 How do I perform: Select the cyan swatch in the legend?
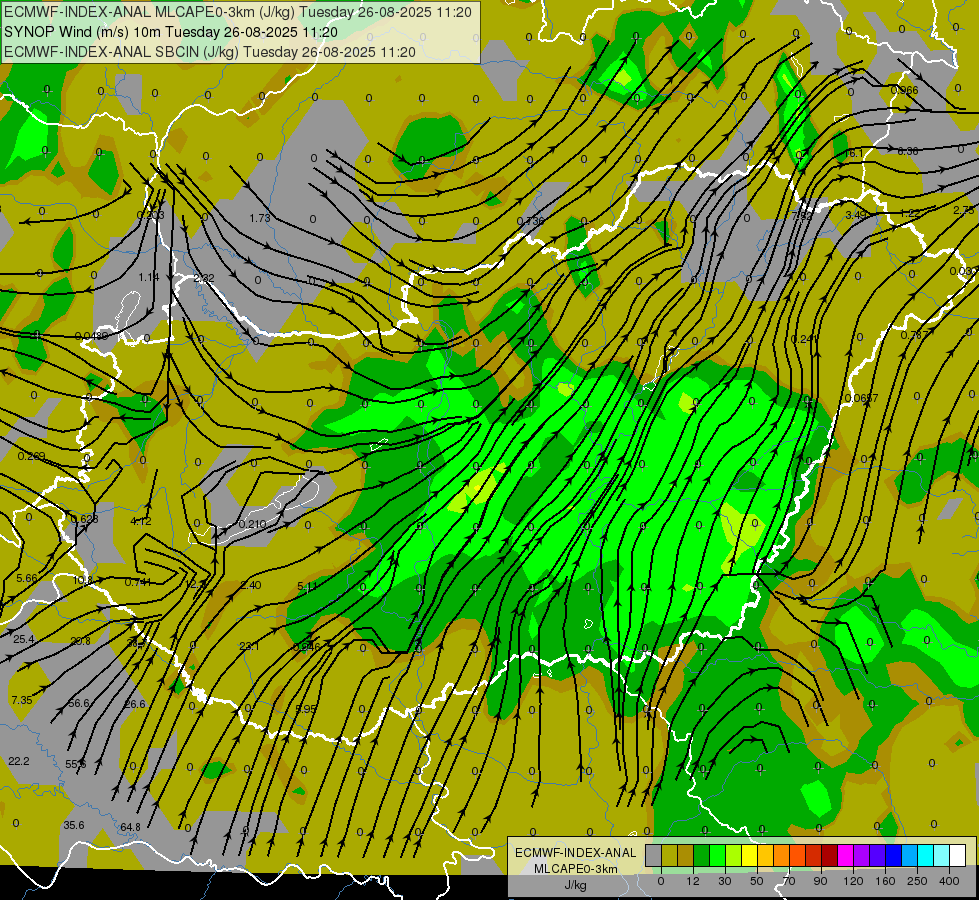point(926,855)
